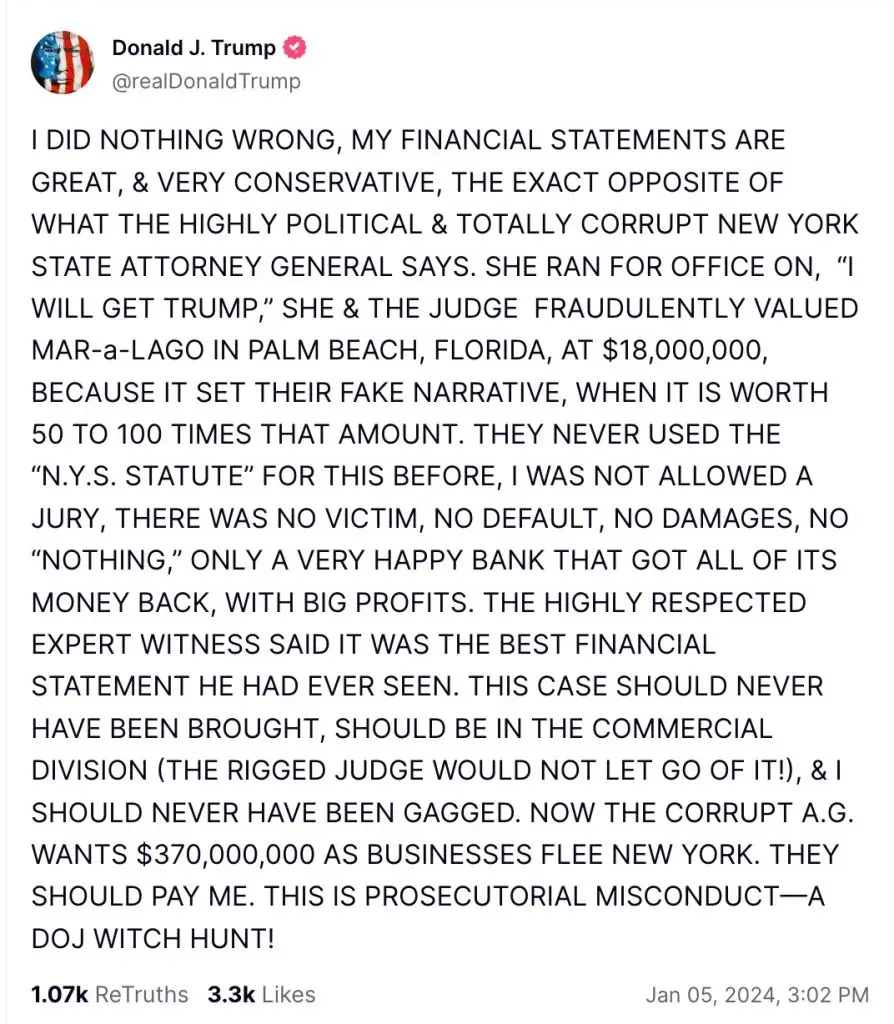
Task: View the 1.07k ReTruths list
Action: (x=109, y=994)
